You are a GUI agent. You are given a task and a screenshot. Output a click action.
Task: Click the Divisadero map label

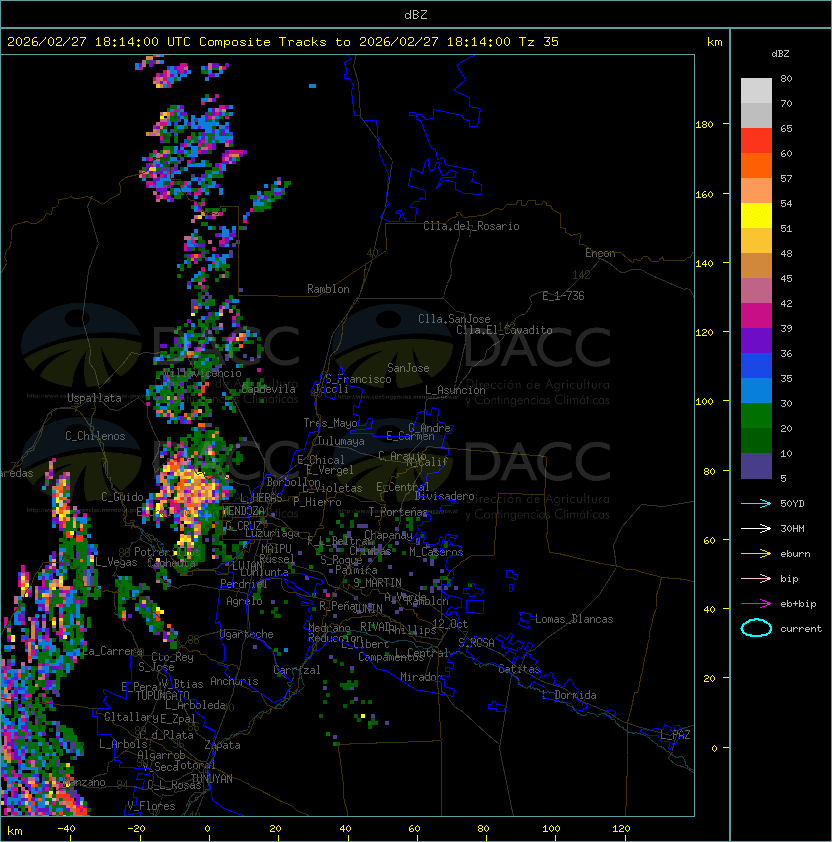click(445, 496)
